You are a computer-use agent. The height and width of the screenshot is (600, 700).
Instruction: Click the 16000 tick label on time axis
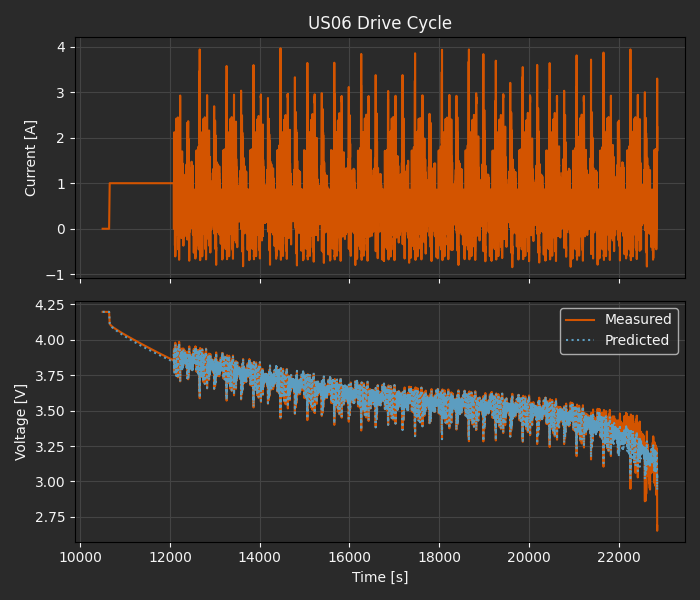click(349, 556)
